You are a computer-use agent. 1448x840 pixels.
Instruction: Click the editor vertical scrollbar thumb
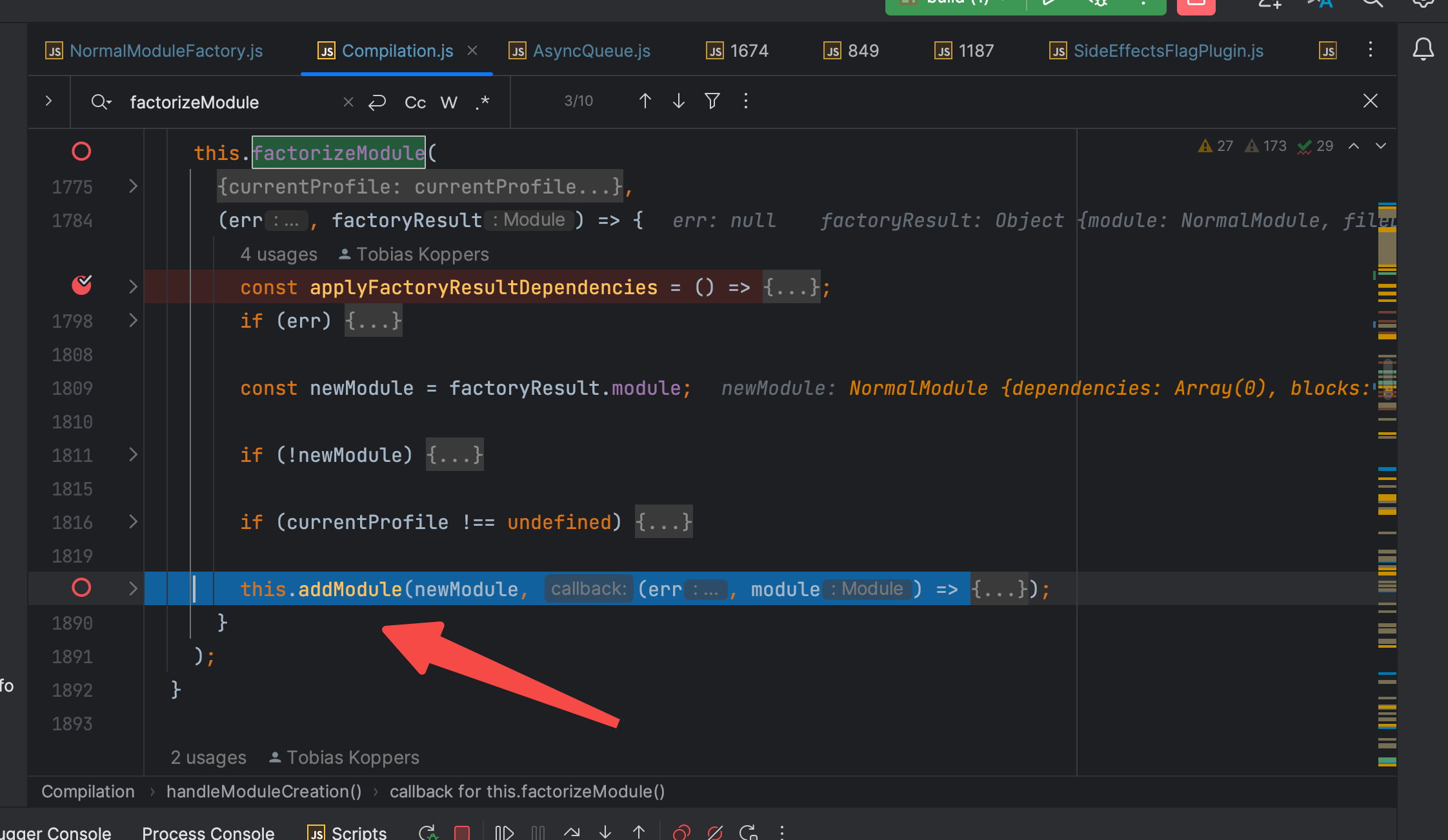[1387, 381]
